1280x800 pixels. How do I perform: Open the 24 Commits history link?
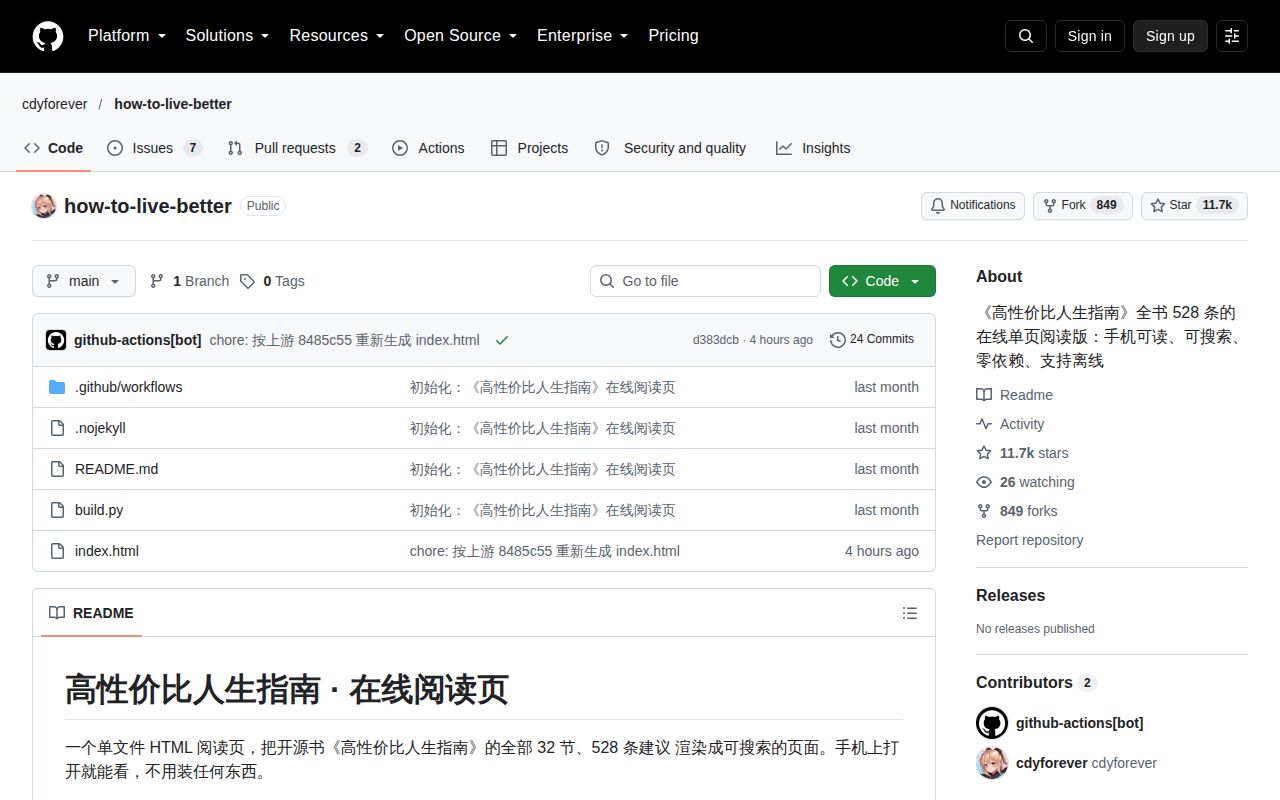(x=872, y=340)
